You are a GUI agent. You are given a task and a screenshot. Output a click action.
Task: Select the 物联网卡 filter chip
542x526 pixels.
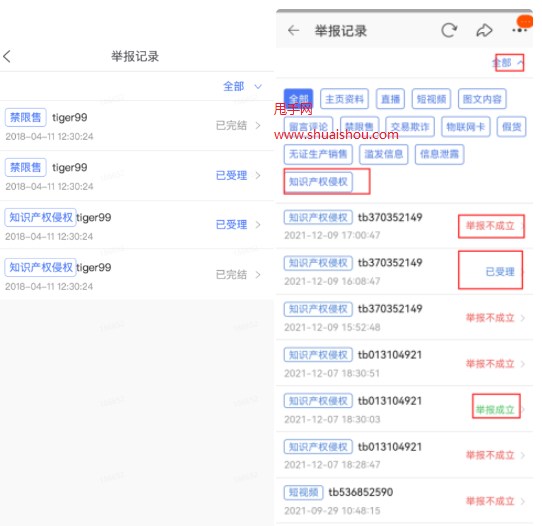point(466,127)
